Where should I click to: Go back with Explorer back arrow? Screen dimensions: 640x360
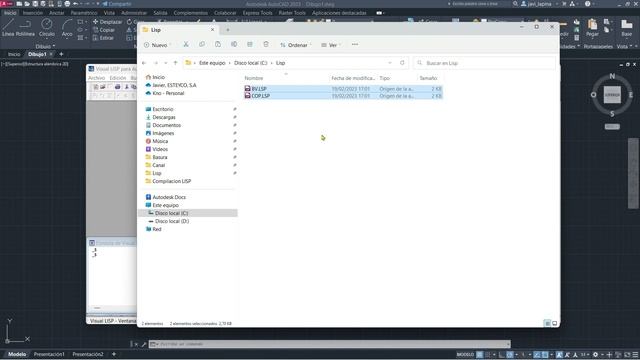pyautogui.click(x=144, y=63)
